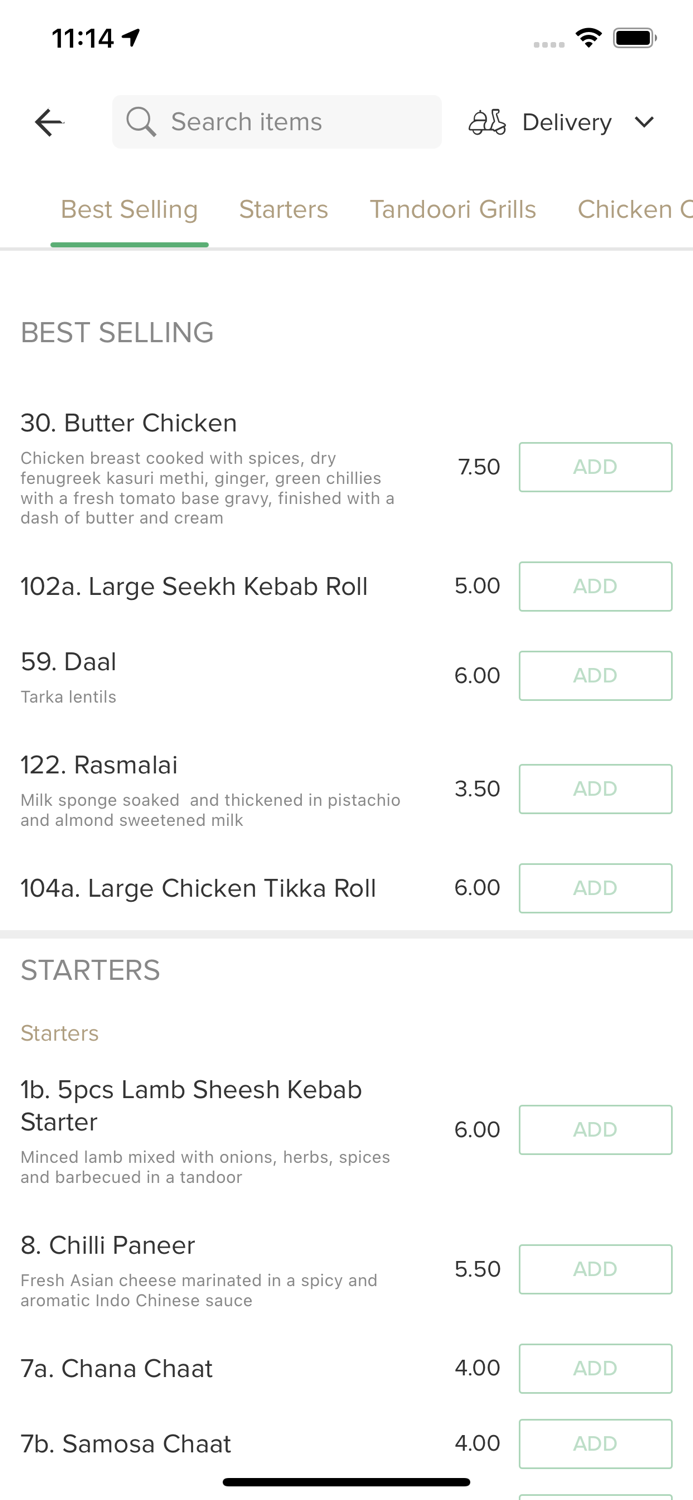The height and width of the screenshot is (1500, 693).
Task: Expand the chevron next to Delivery
Action: point(645,123)
